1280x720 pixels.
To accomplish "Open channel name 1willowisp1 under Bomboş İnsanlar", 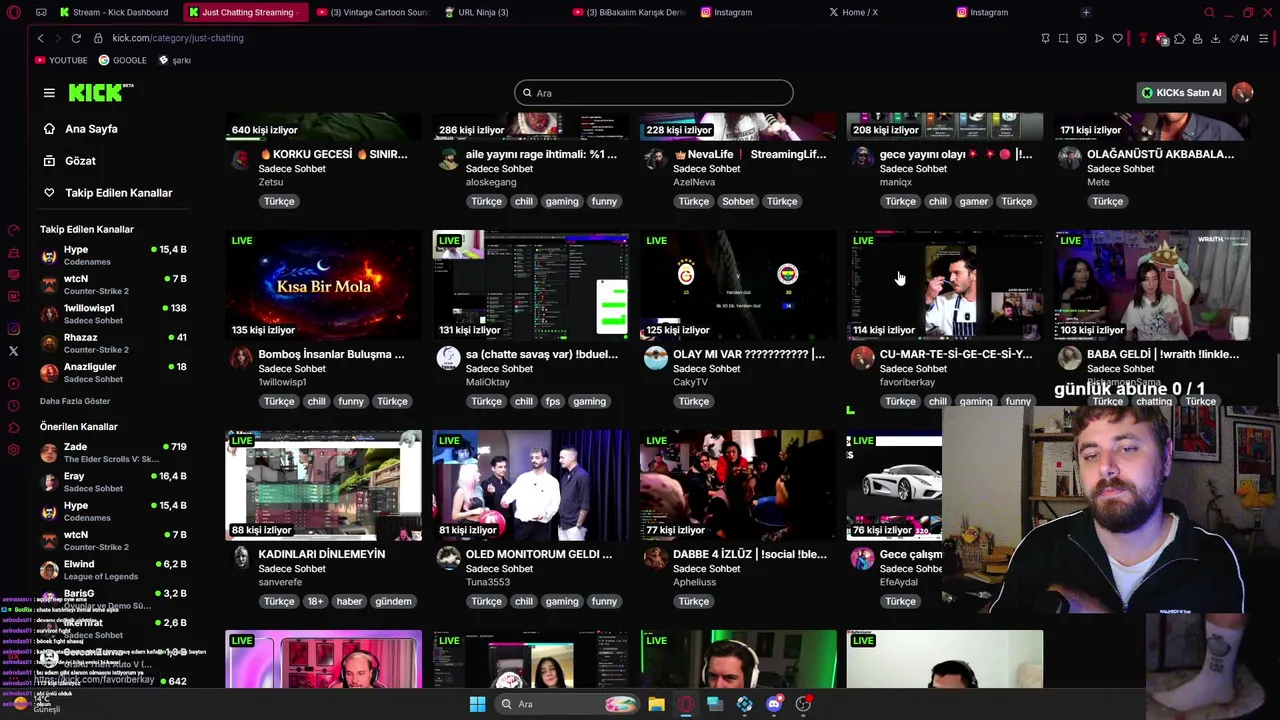I will coord(282,382).
